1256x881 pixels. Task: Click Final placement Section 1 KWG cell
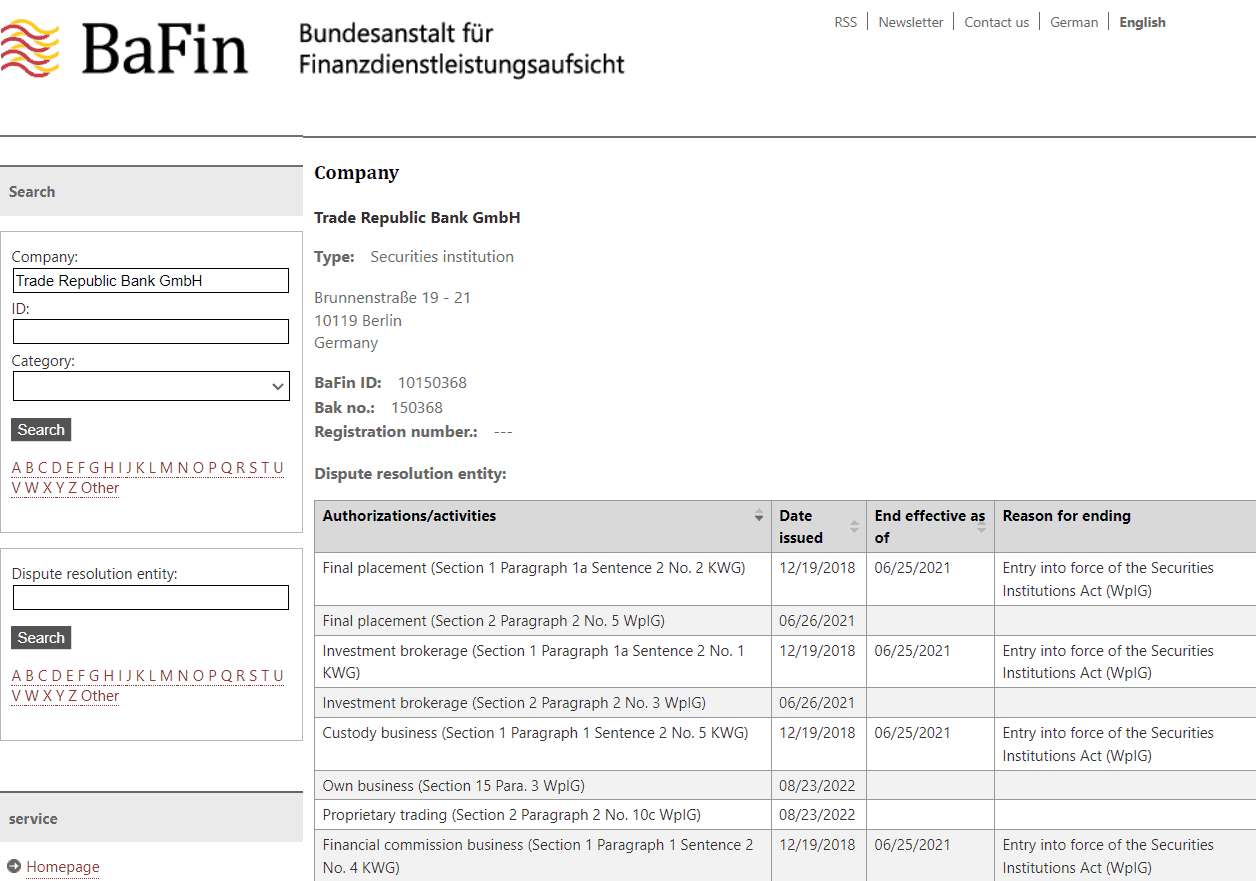[x=543, y=579]
